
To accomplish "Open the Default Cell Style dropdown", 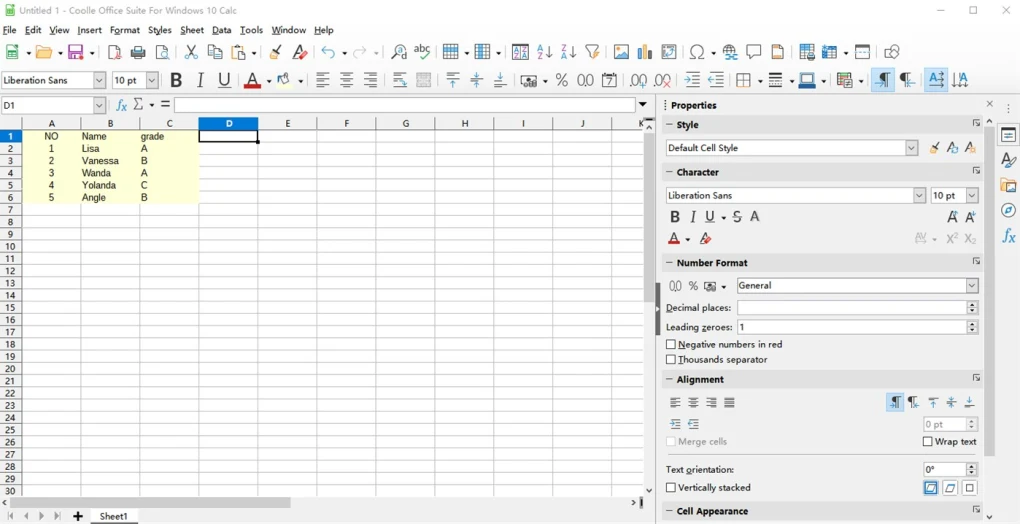I will pos(911,148).
